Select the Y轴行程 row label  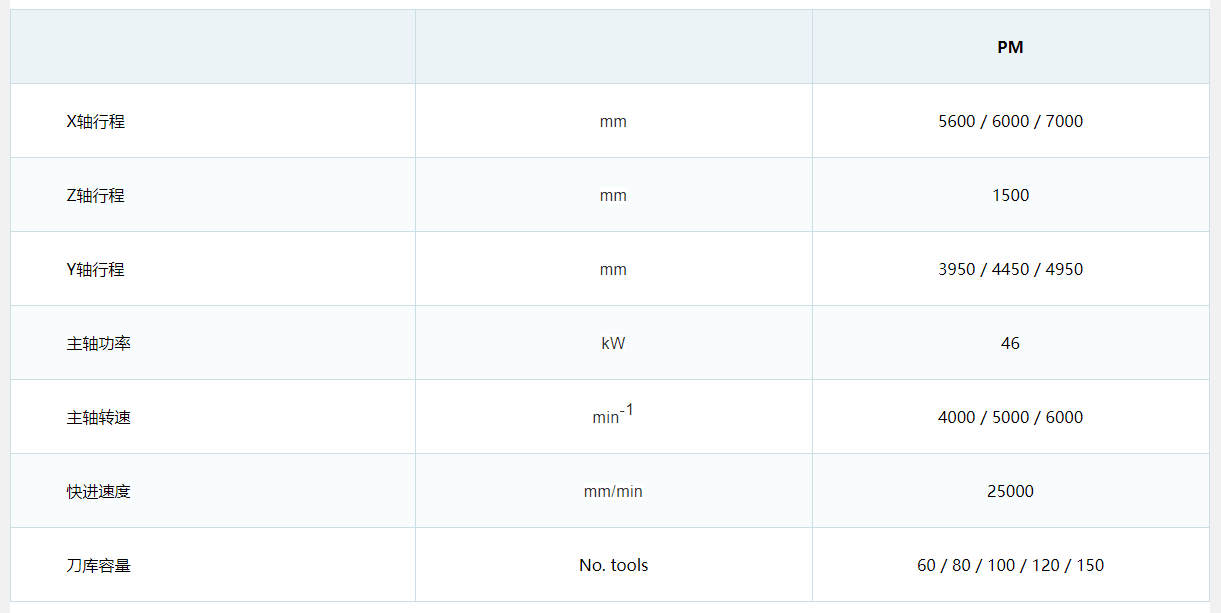click(x=96, y=269)
